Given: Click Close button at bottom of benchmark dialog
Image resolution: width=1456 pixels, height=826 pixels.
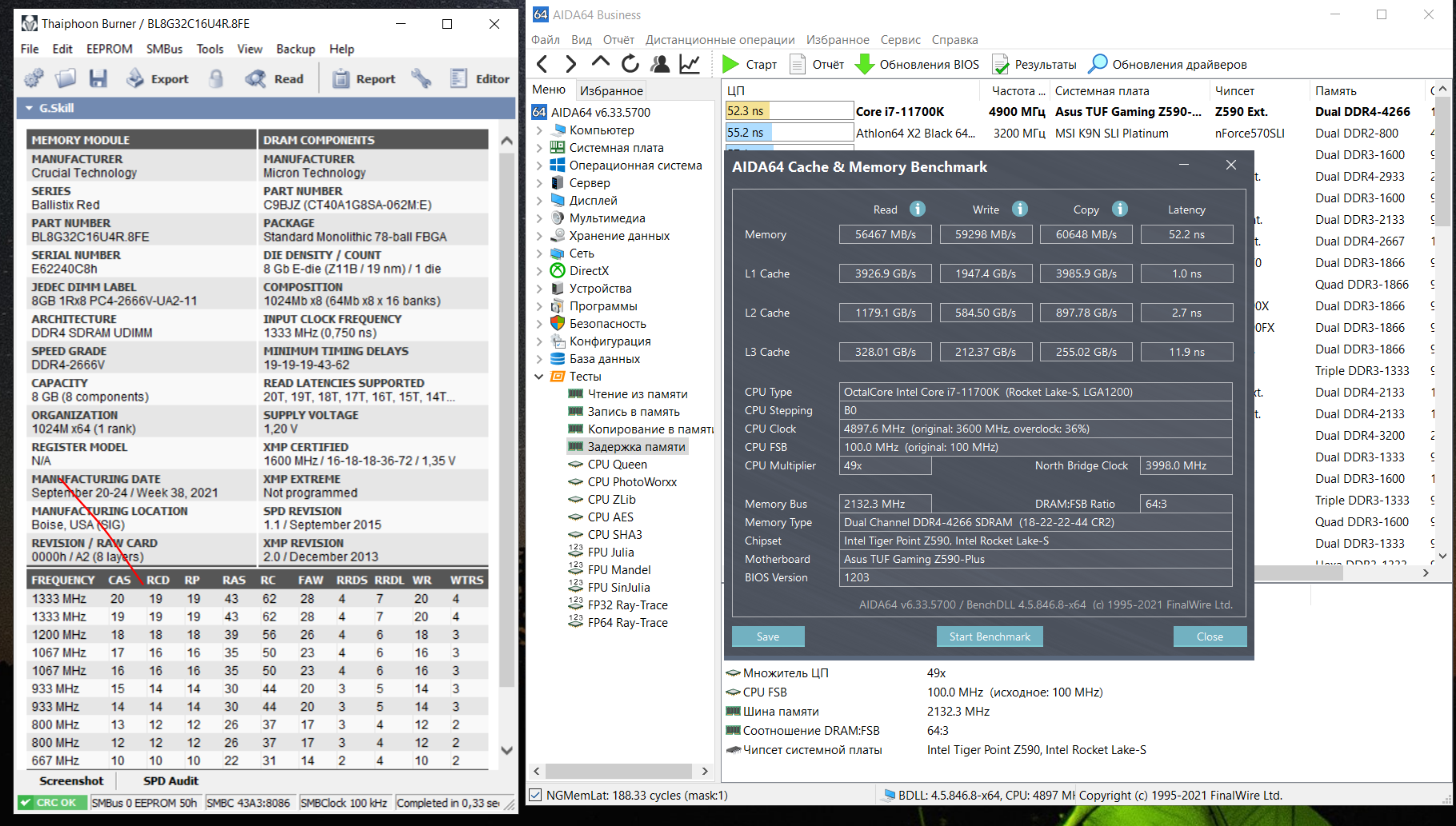Looking at the screenshot, I should click(1210, 636).
